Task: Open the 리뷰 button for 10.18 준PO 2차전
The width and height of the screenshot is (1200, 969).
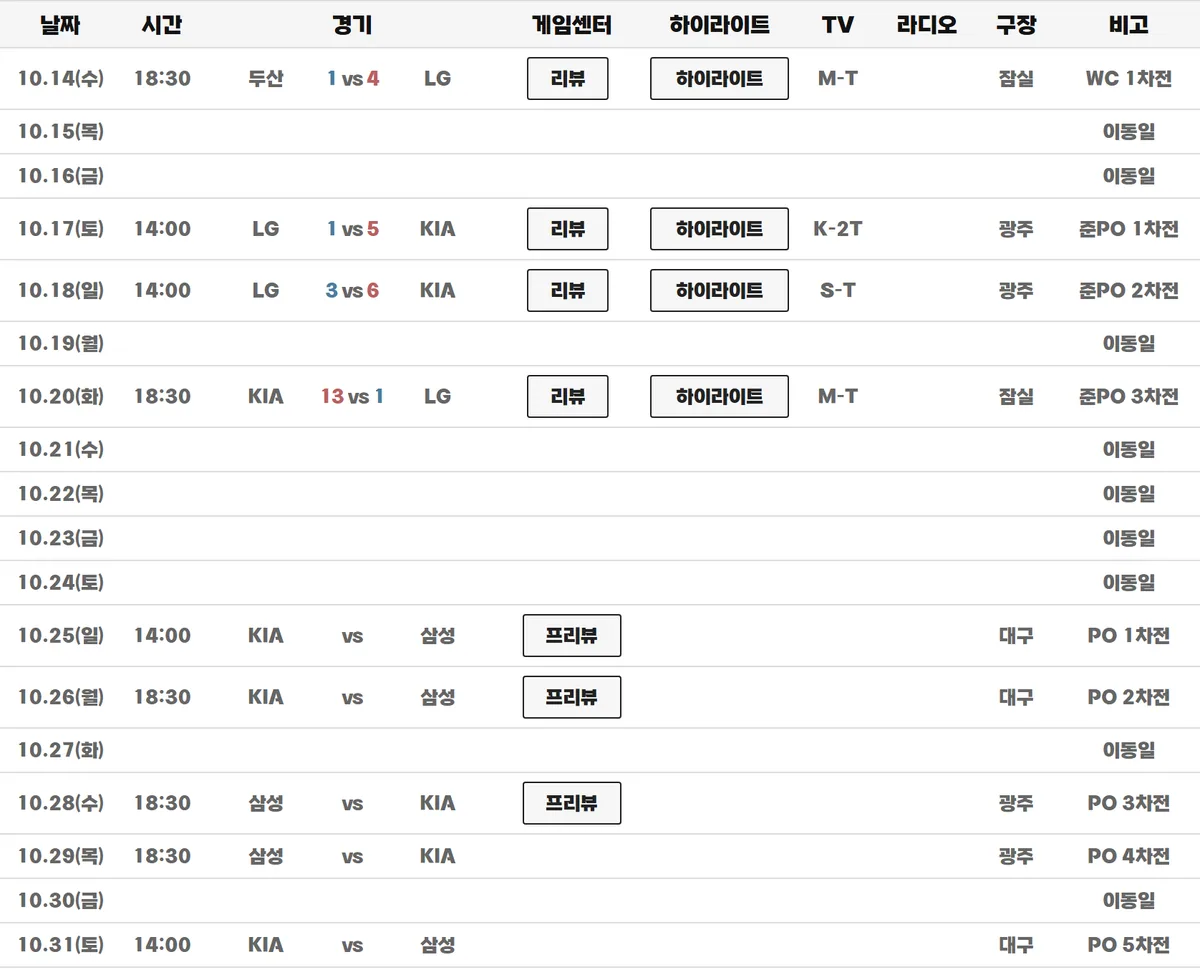Action: (567, 291)
